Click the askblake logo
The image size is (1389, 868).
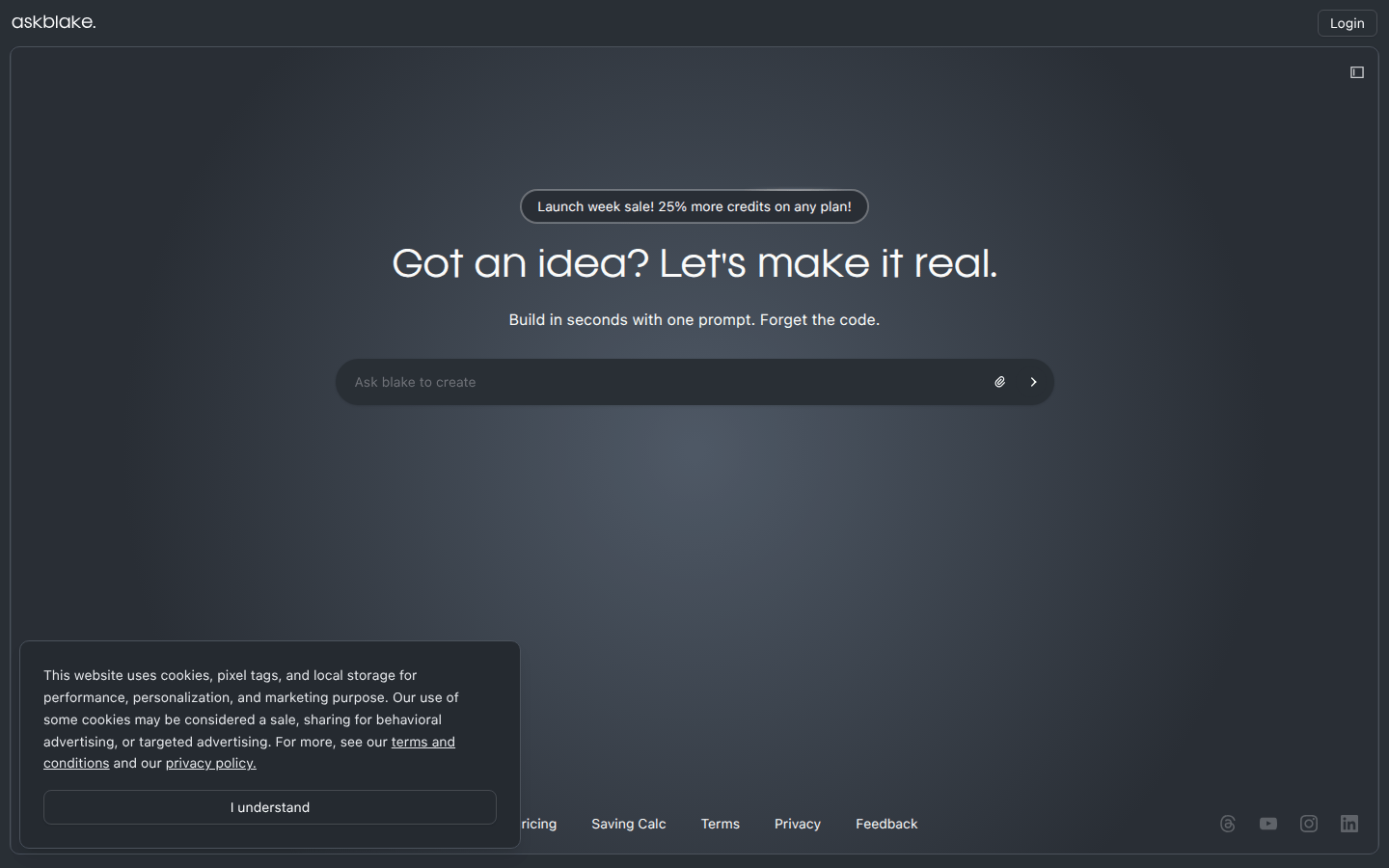(54, 22)
